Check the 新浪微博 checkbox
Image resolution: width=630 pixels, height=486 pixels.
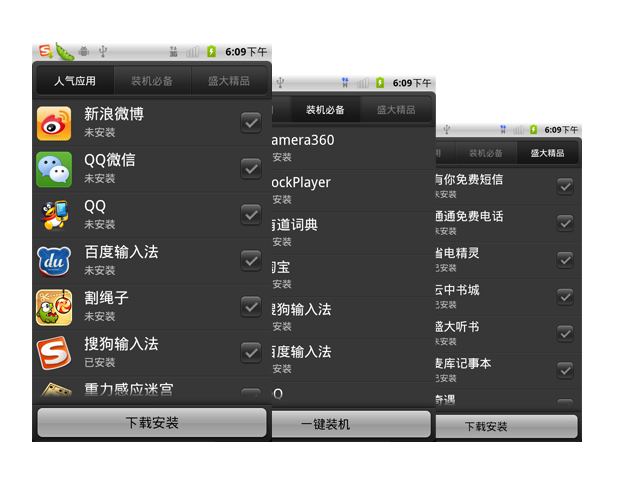(x=251, y=123)
